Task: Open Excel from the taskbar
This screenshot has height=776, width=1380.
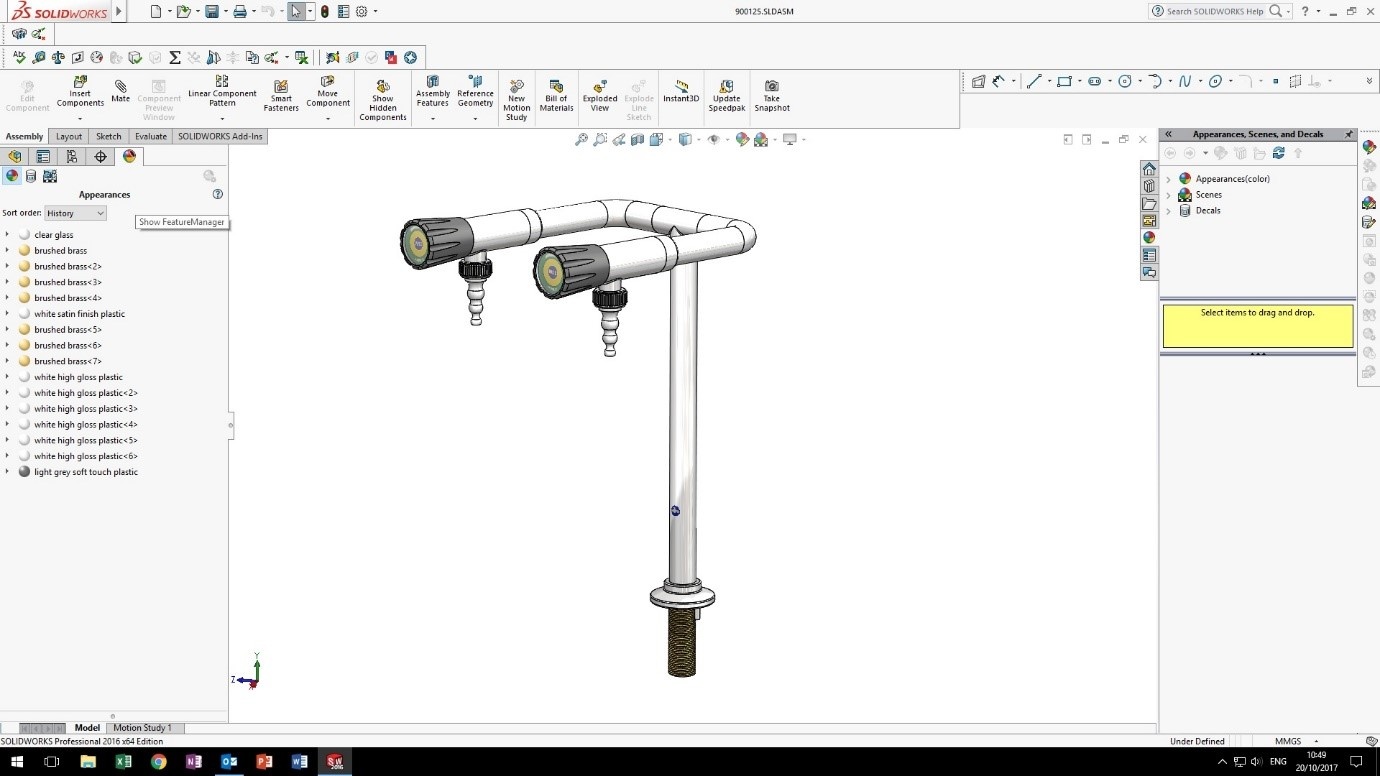Action: [x=123, y=762]
